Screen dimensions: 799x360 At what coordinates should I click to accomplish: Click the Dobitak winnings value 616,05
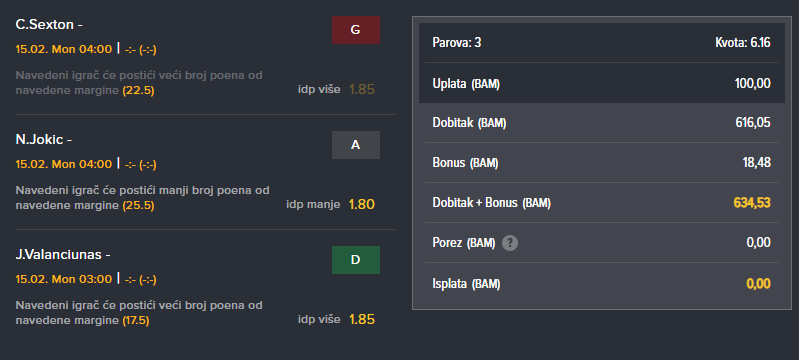[753, 123]
